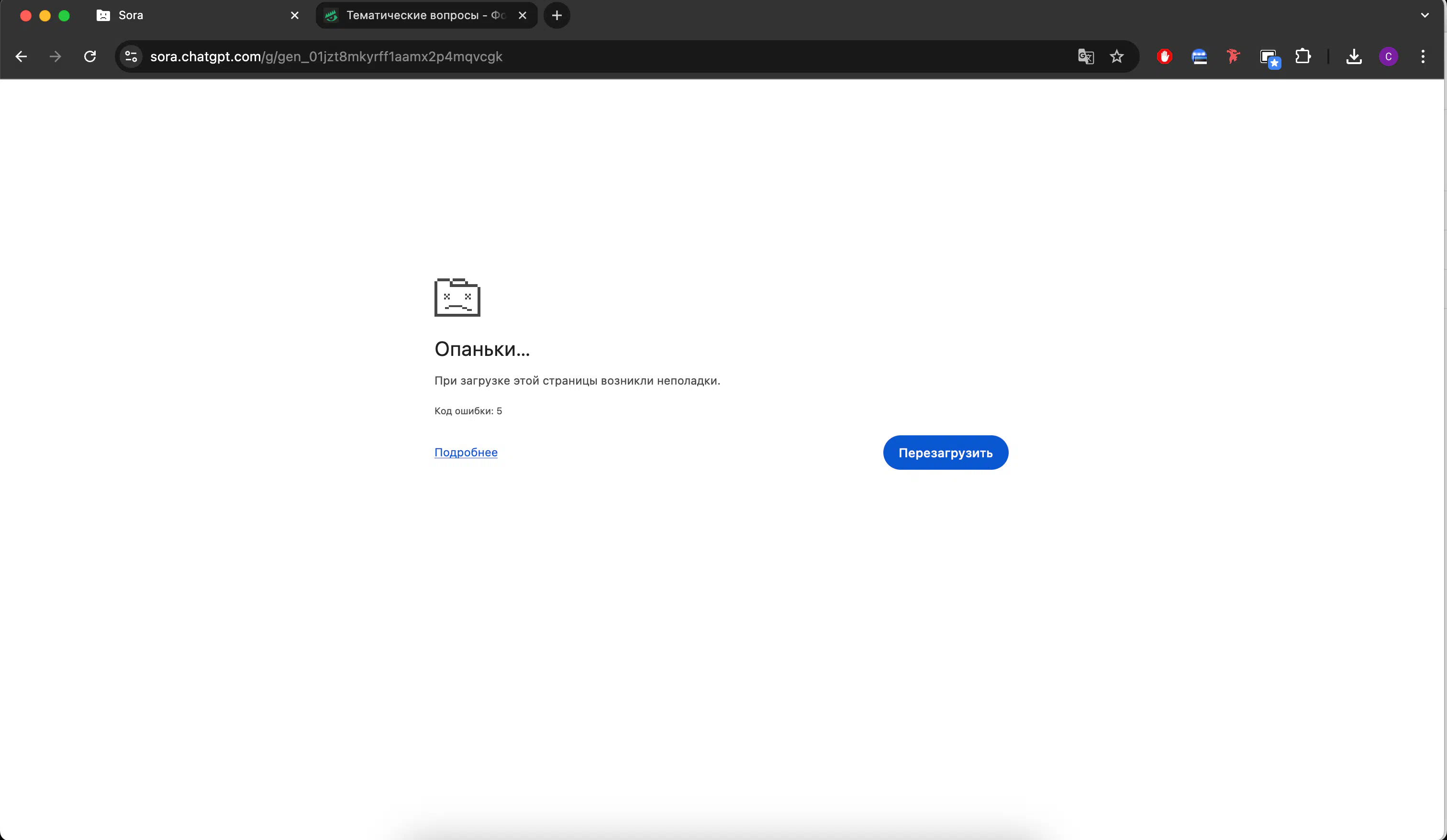
Task: Open Chrome three-dot menu
Action: pos(1422,56)
